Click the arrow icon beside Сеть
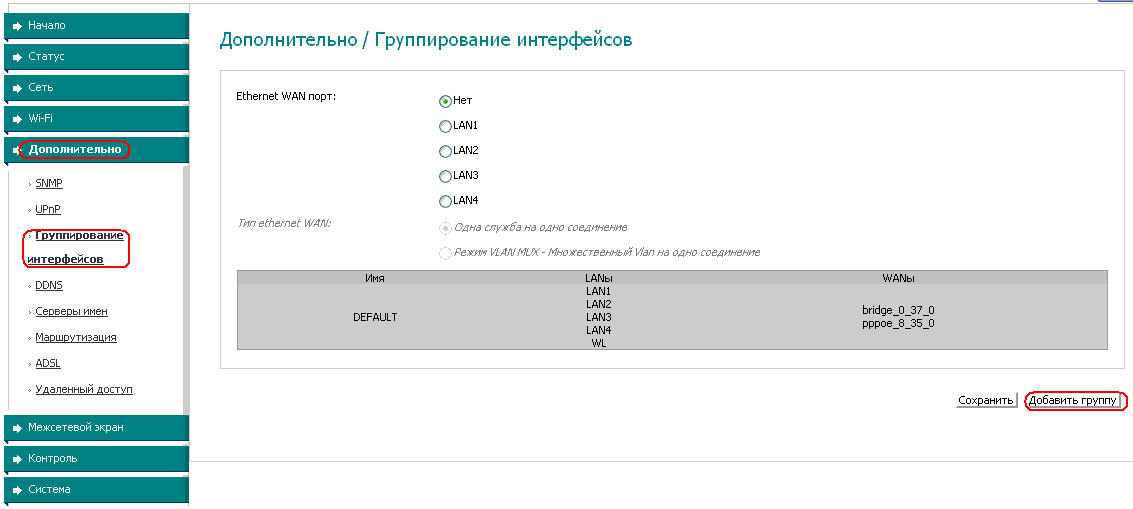 tap(17, 88)
